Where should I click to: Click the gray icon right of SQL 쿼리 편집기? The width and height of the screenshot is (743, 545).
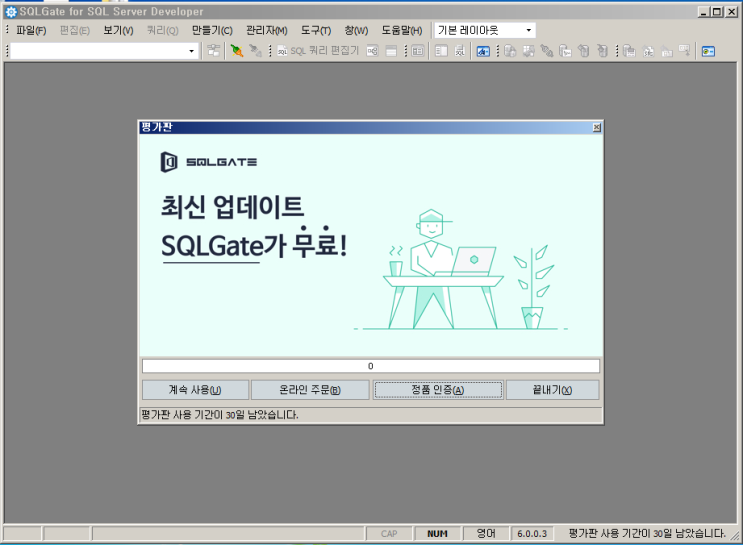point(372,51)
